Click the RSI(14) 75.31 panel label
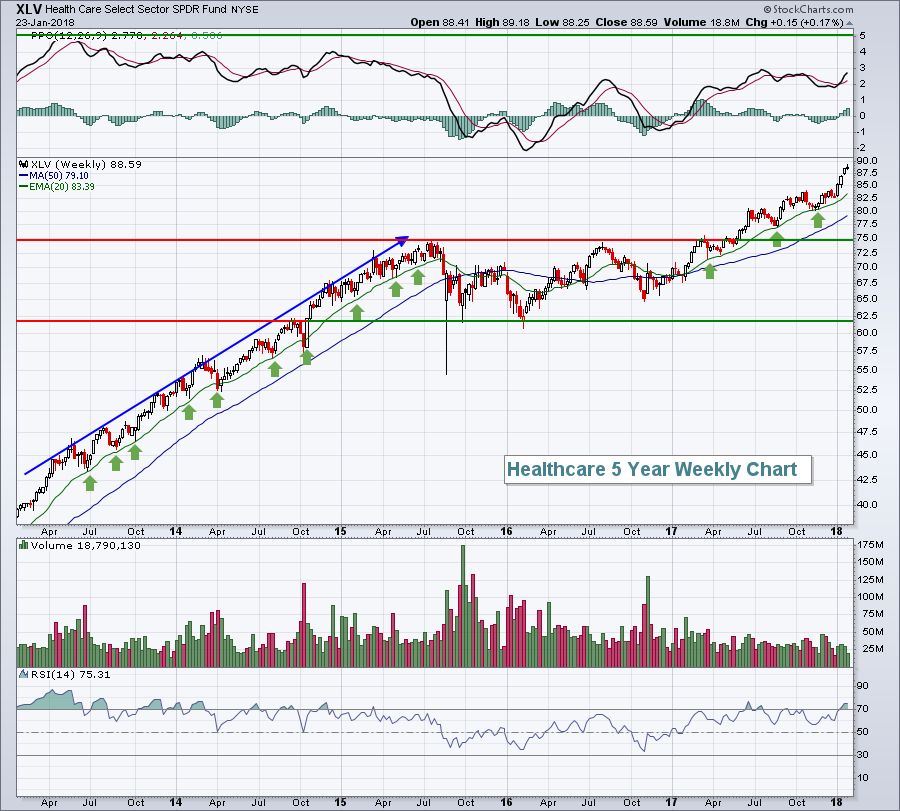The height and width of the screenshot is (811, 900). point(71,674)
